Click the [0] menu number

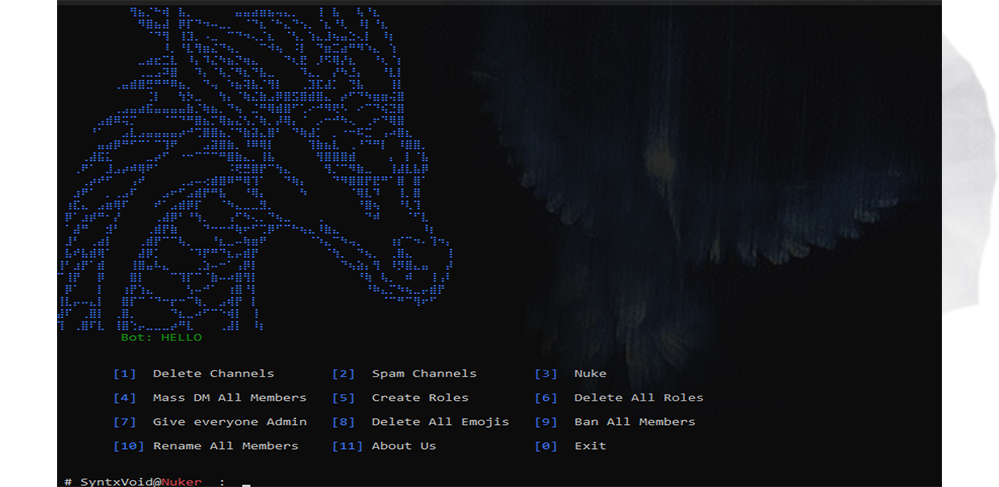coord(546,447)
